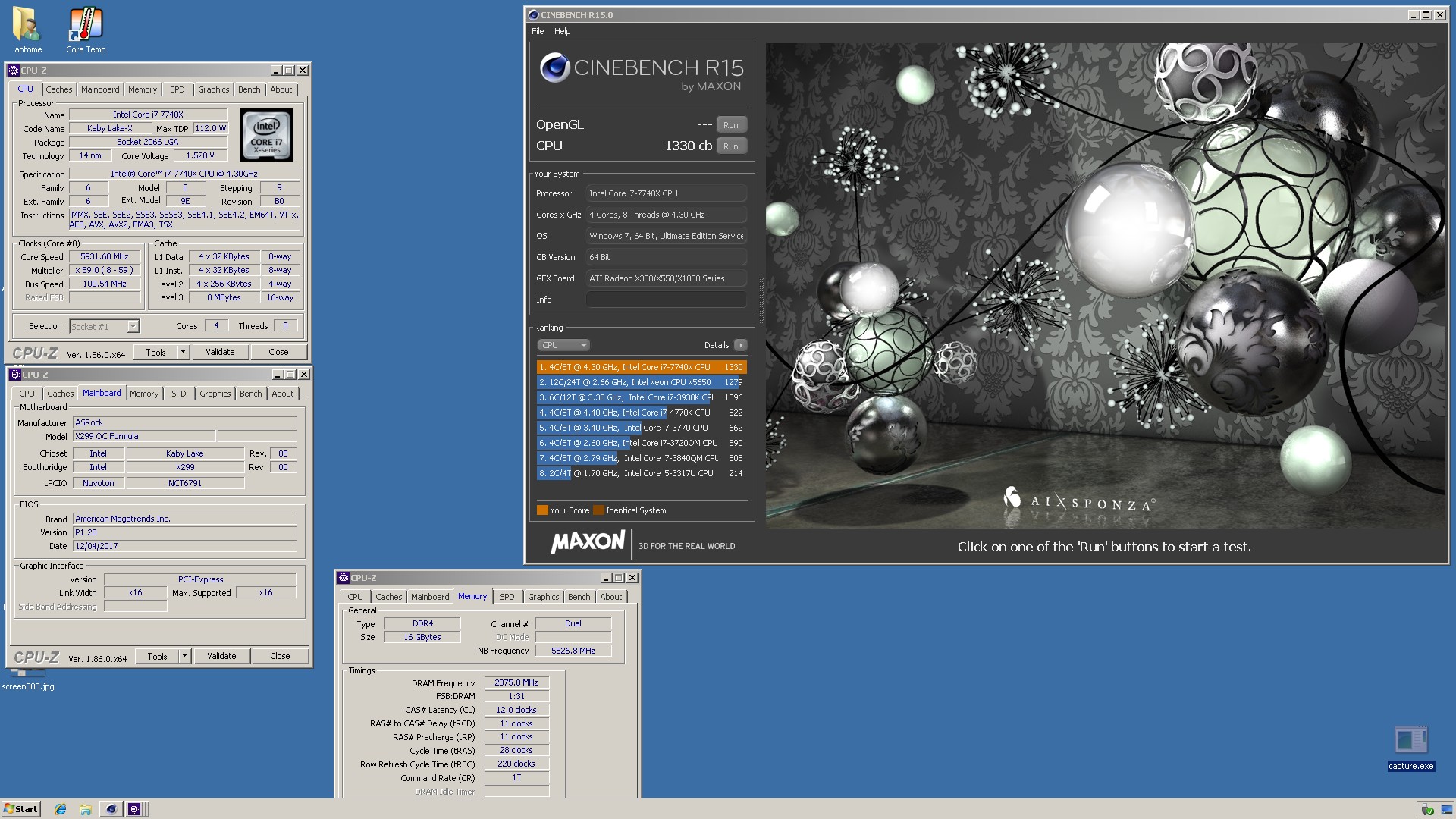Select ranking row i7-4770K

tap(641, 413)
